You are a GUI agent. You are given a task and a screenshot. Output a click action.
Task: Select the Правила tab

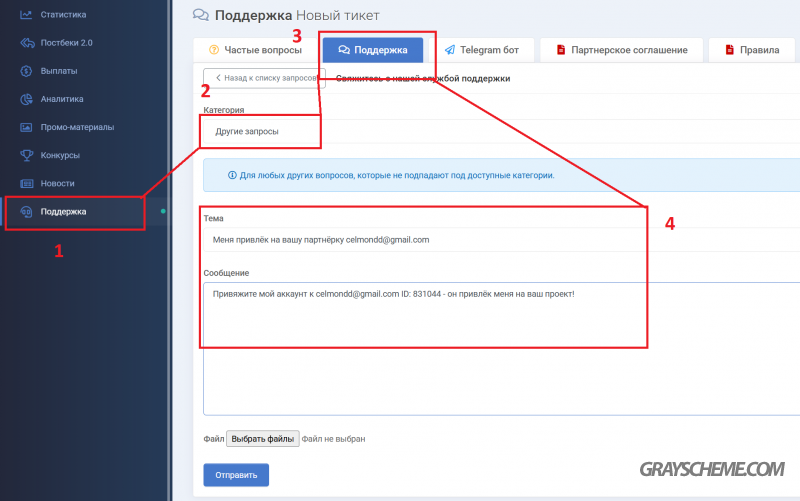tap(752, 50)
